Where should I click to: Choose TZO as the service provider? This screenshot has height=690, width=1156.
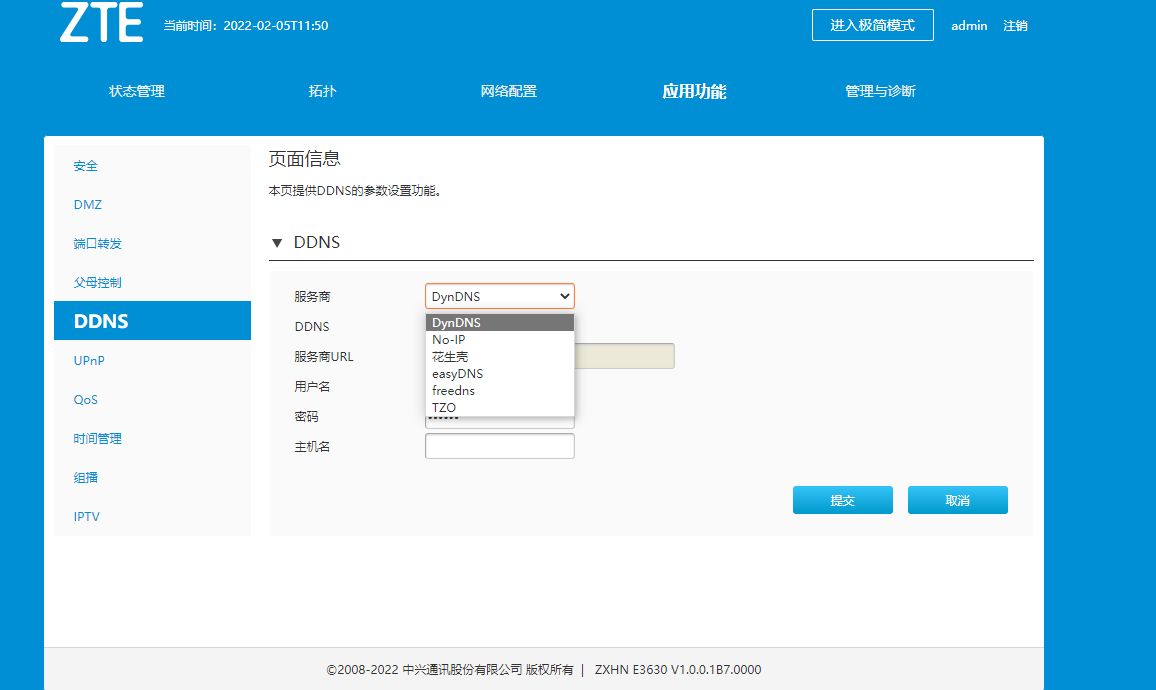point(444,408)
